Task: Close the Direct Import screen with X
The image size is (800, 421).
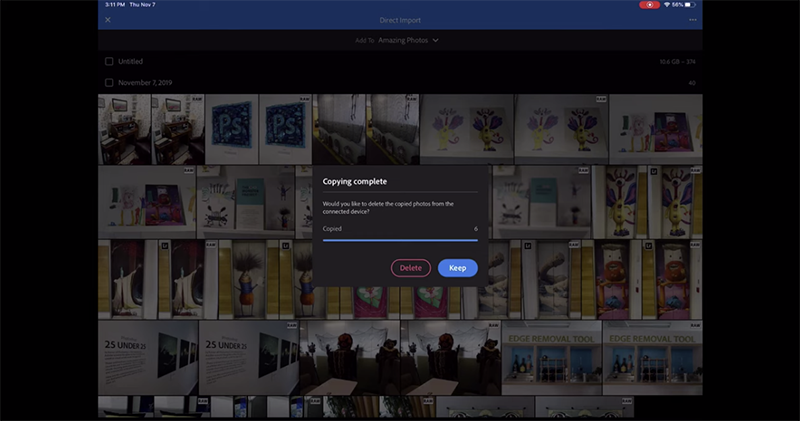Action: click(108, 20)
